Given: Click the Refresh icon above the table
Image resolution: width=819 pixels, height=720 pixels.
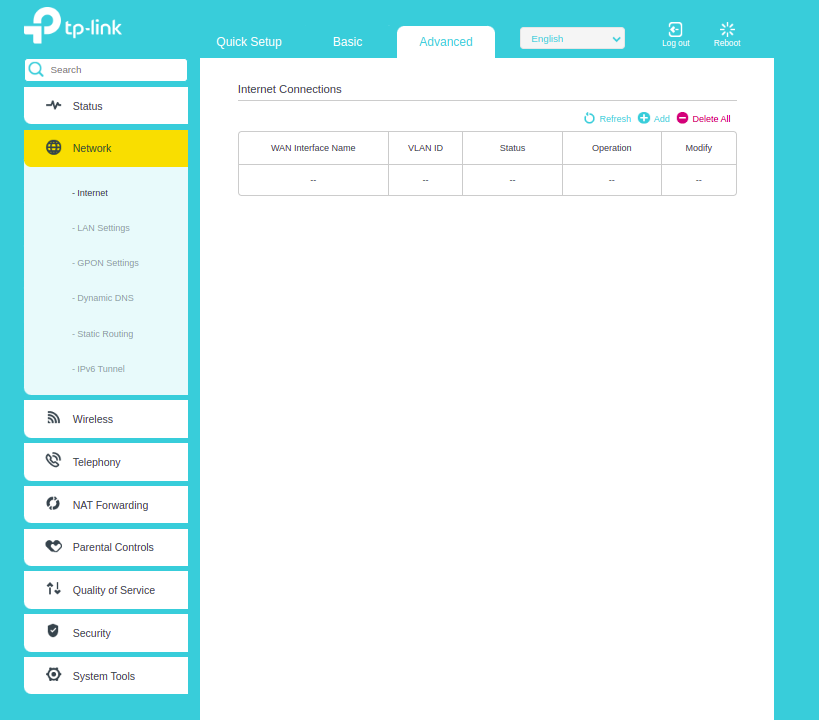Looking at the screenshot, I should click(x=590, y=118).
